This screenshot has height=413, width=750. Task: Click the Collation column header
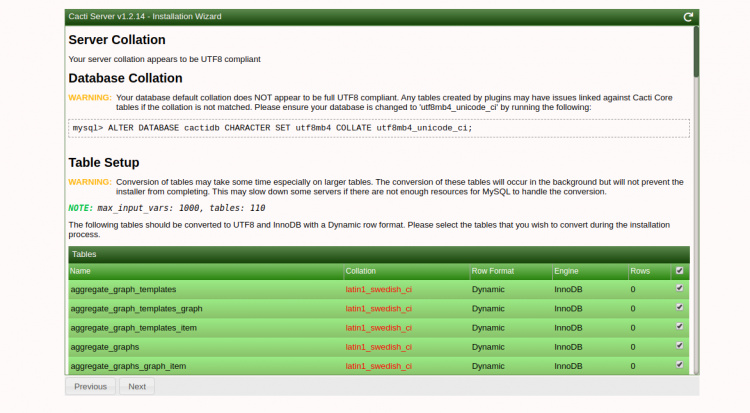tap(361, 271)
